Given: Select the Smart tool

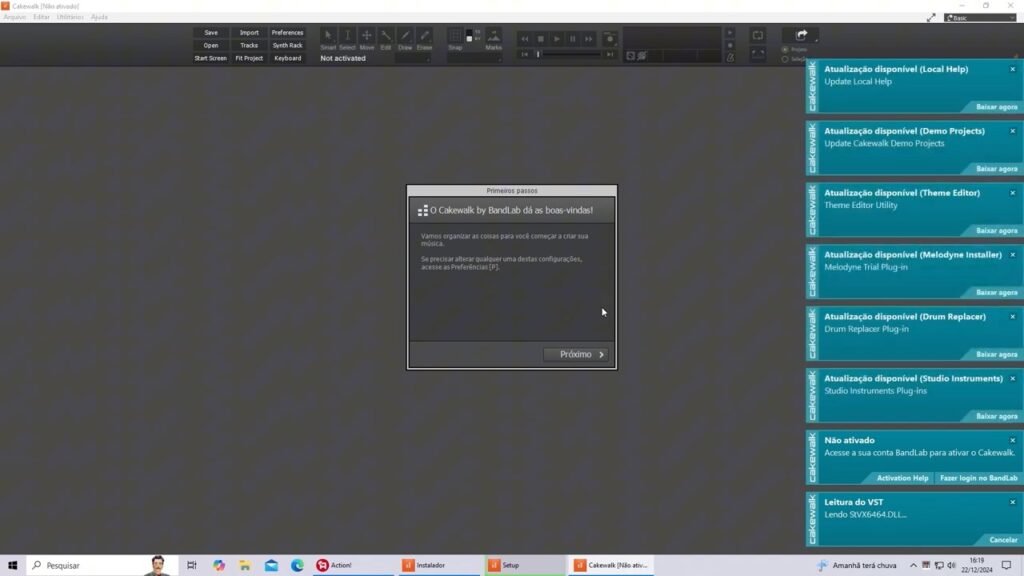Looking at the screenshot, I should click(328, 39).
